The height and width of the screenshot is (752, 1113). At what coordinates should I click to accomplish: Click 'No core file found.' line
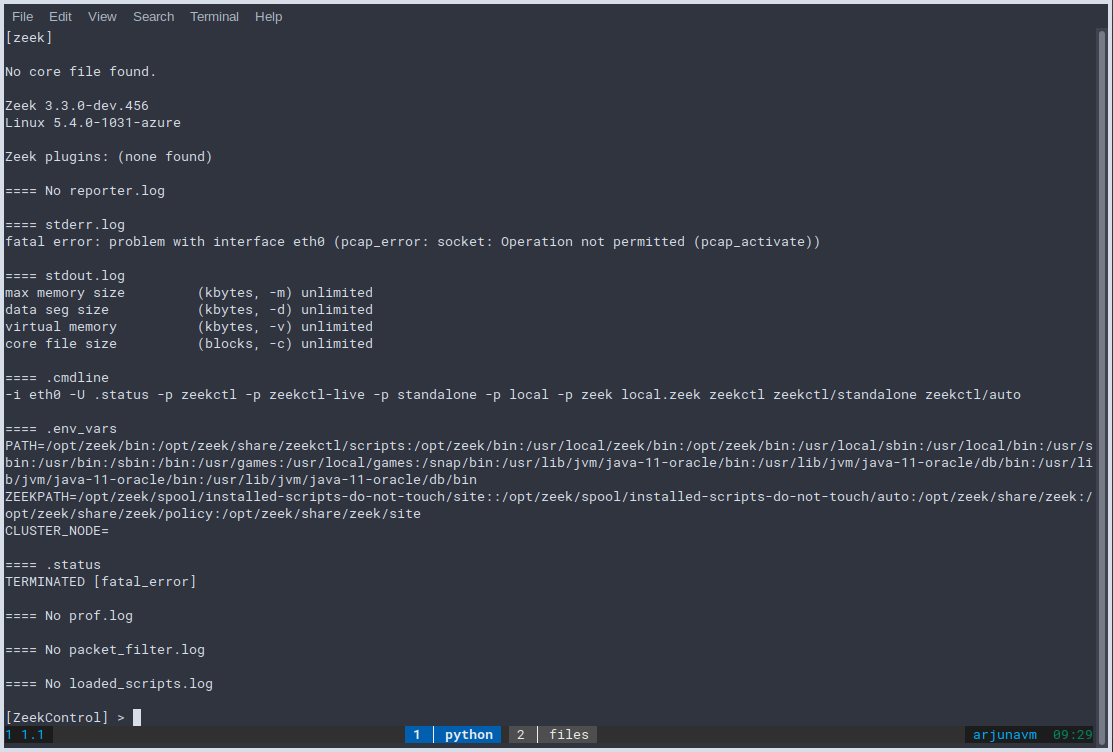click(80, 72)
